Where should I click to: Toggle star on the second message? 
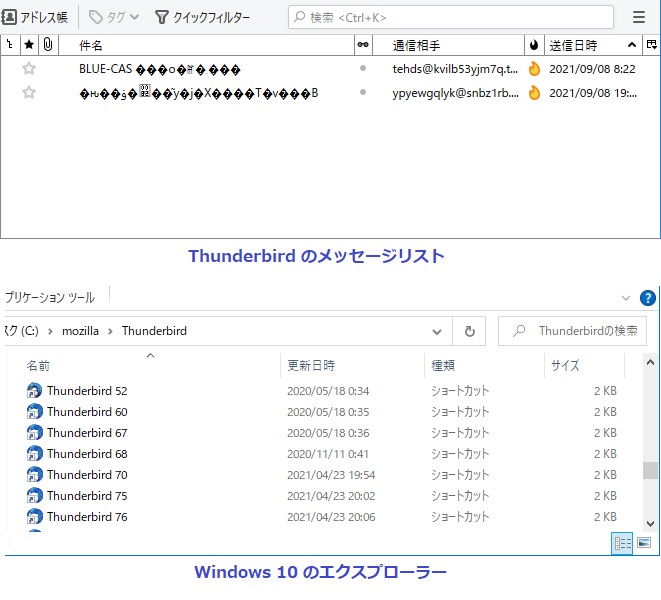click(x=29, y=93)
